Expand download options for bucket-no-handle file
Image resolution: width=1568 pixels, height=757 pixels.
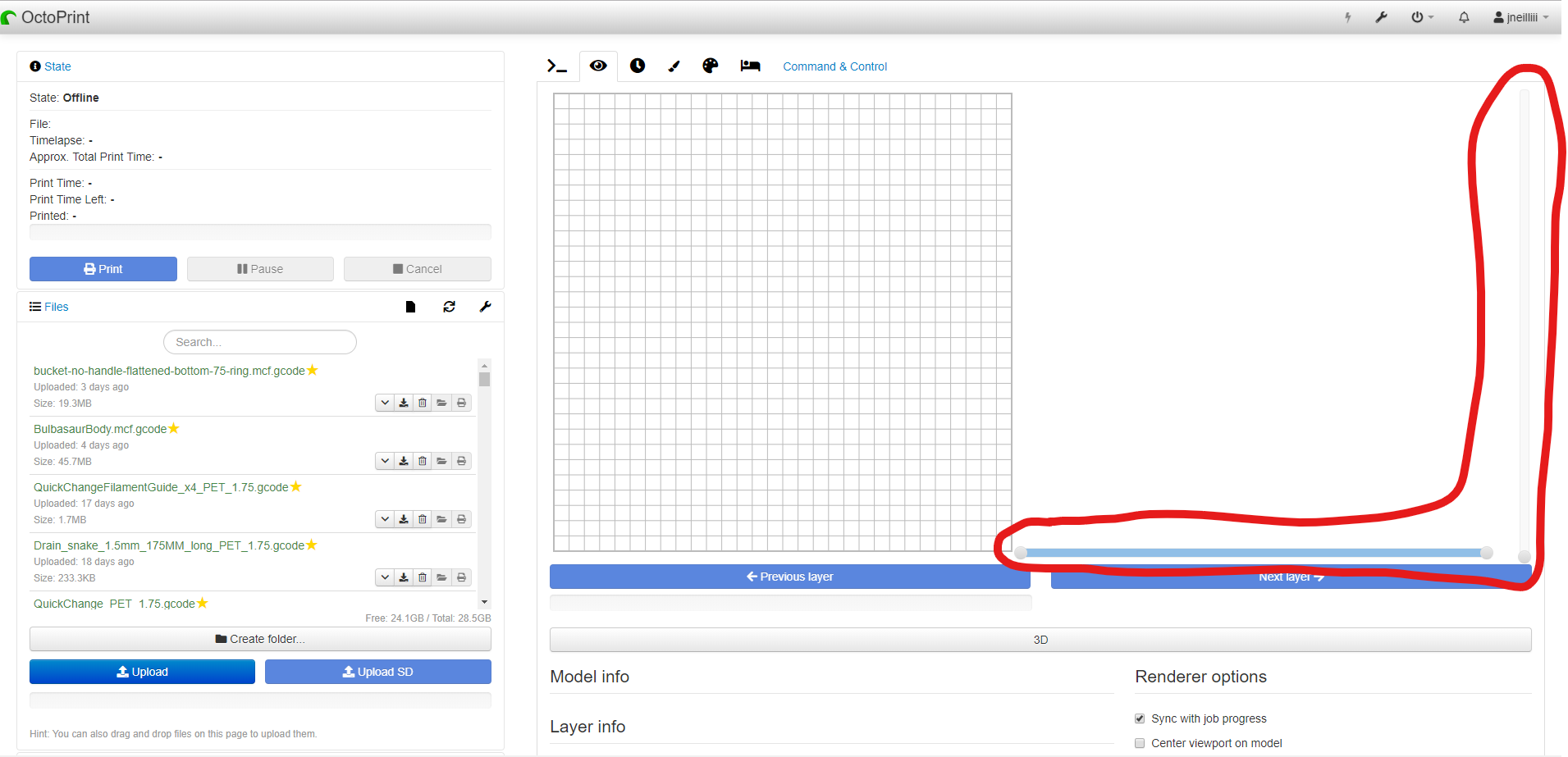[384, 402]
